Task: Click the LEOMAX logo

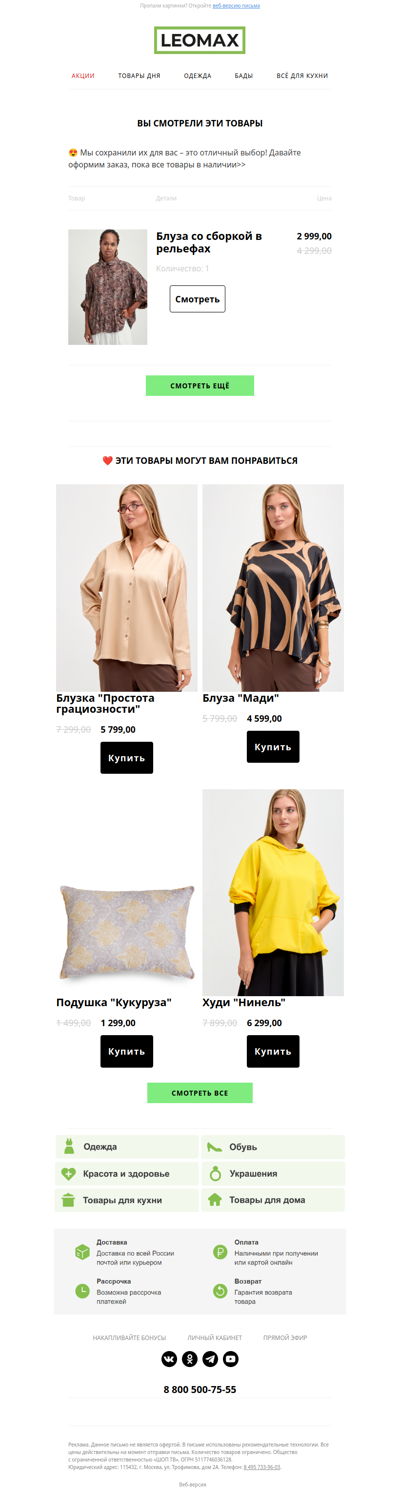Action: 200,40
